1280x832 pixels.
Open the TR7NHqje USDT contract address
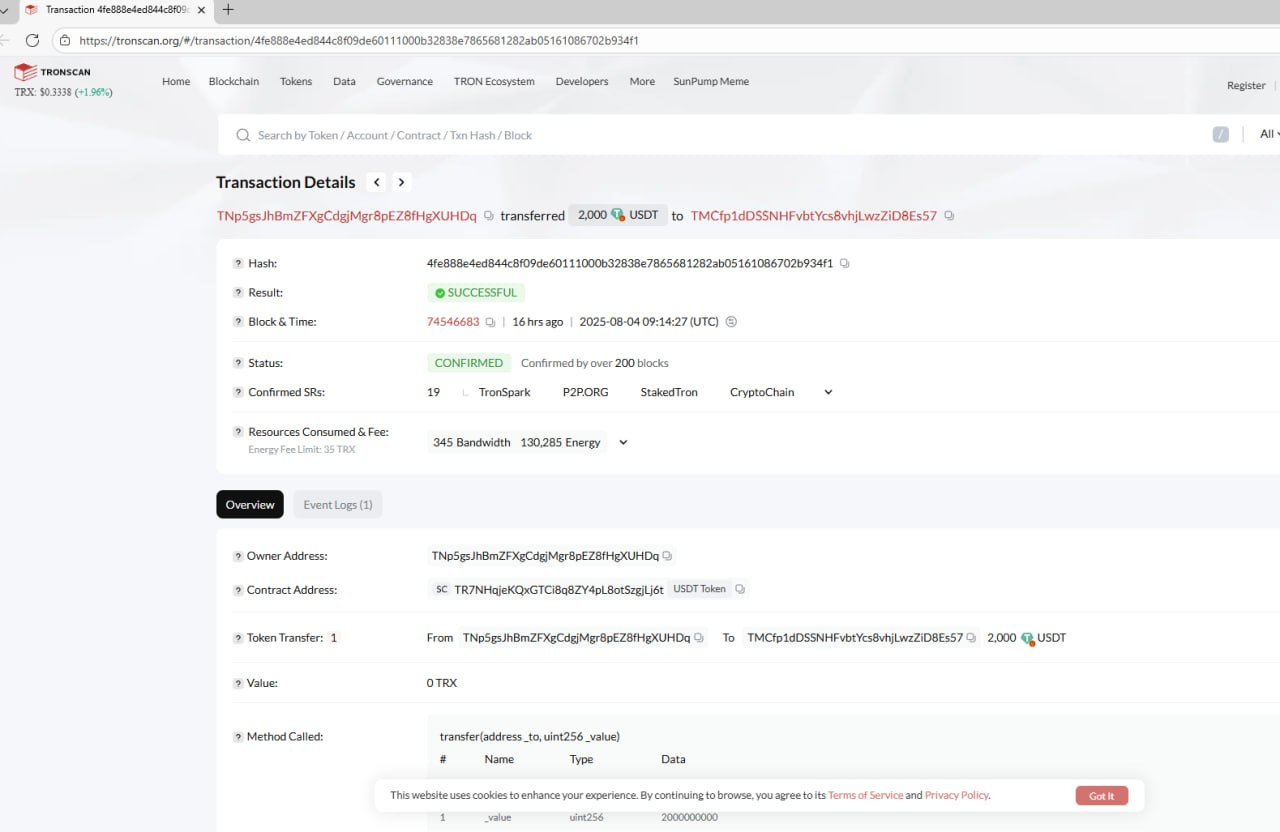(559, 590)
